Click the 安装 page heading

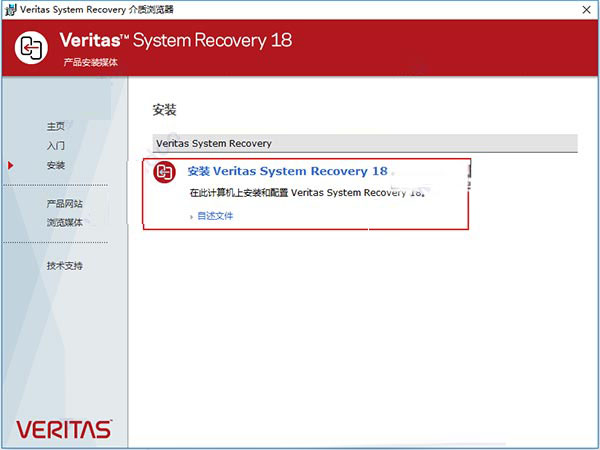point(165,110)
